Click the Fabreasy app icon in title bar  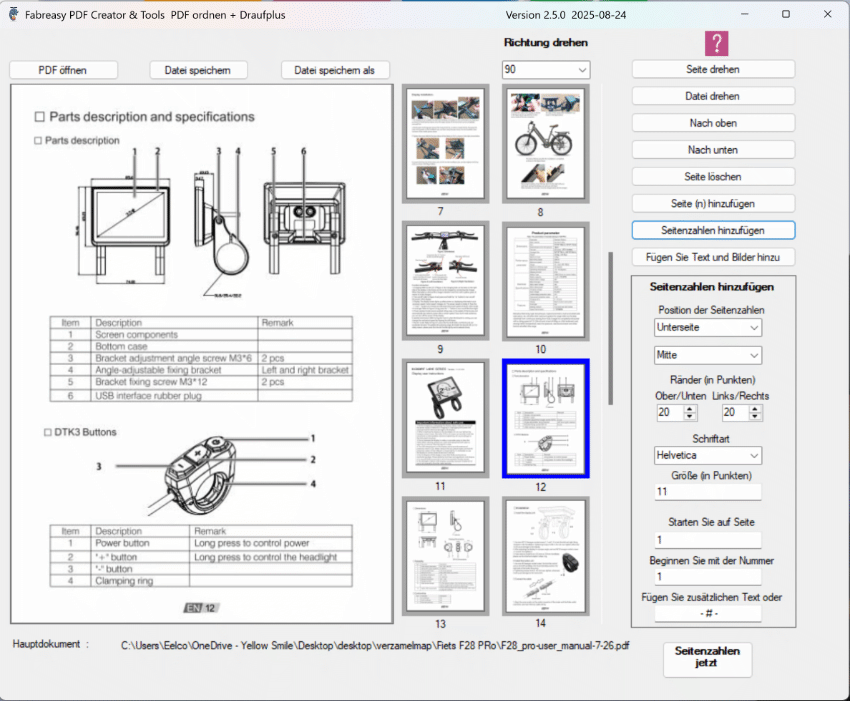pyautogui.click(x=14, y=14)
